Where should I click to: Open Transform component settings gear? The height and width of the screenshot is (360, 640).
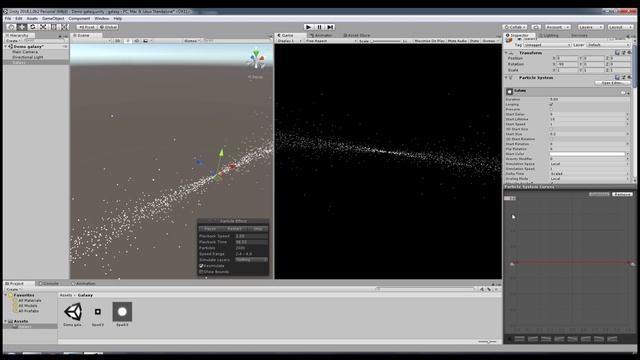click(x=629, y=53)
